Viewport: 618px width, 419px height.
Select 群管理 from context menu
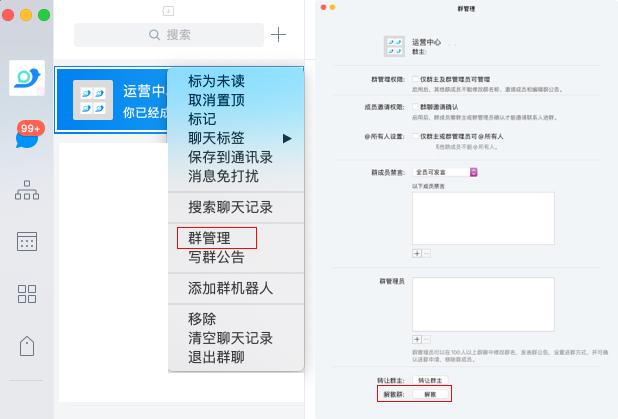(209, 238)
